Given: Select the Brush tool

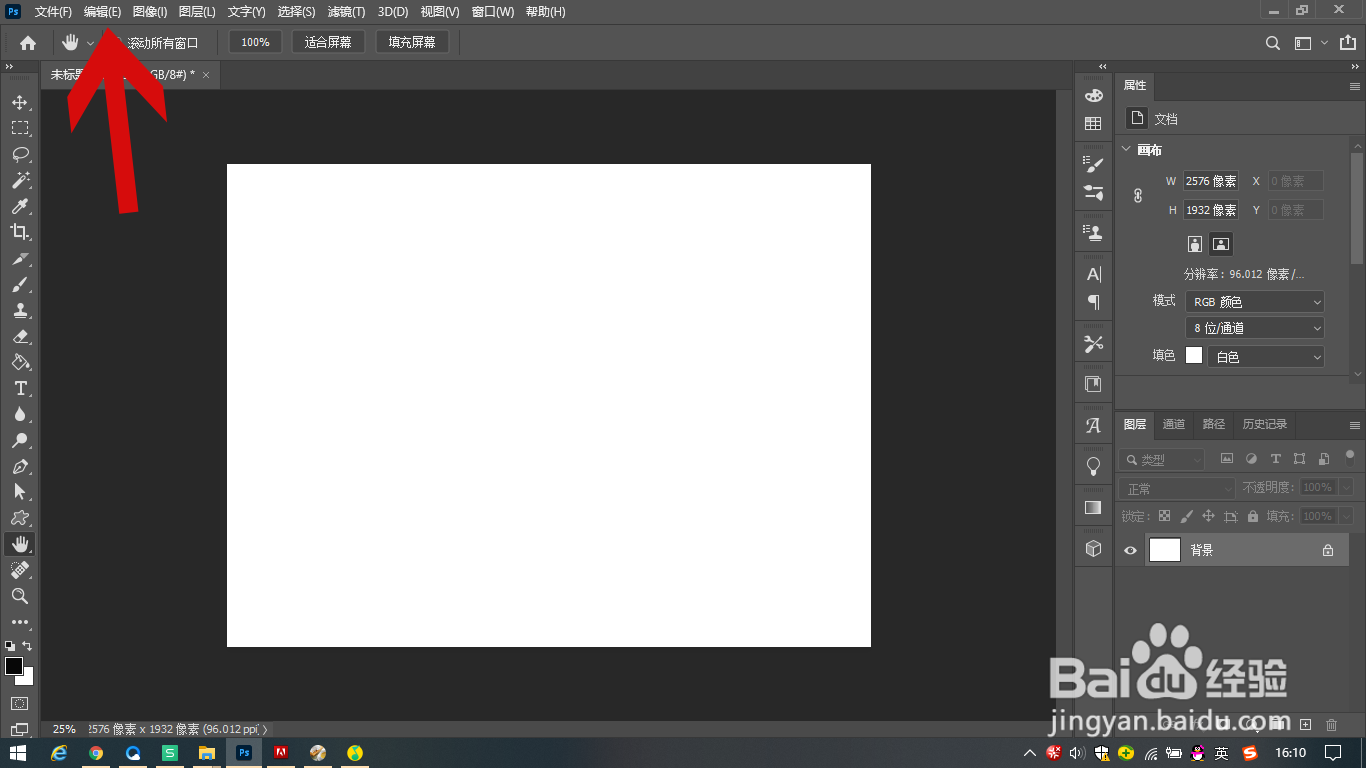Looking at the screenshot, I should [20, 284].
